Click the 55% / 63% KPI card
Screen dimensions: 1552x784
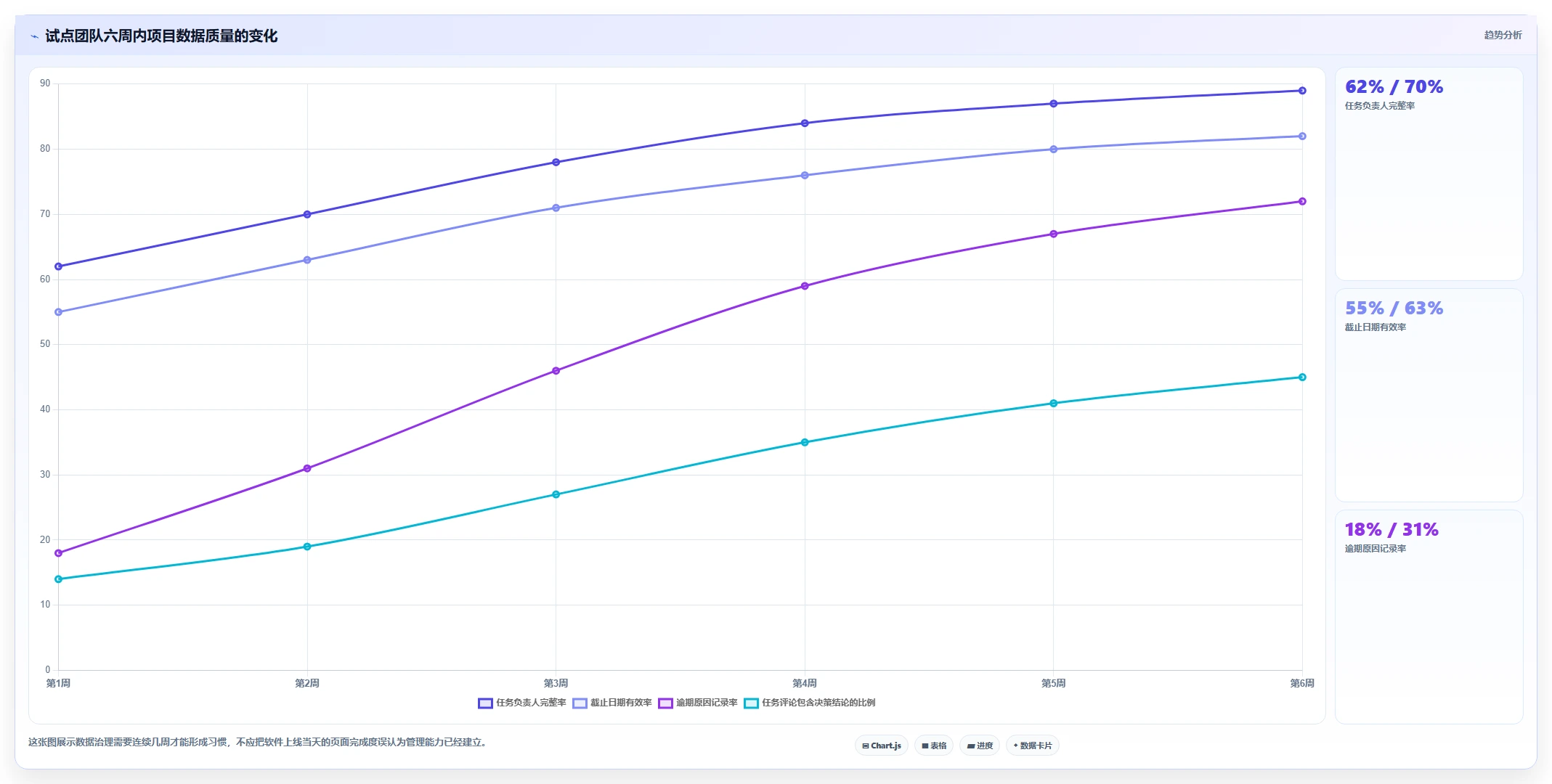1429,396
